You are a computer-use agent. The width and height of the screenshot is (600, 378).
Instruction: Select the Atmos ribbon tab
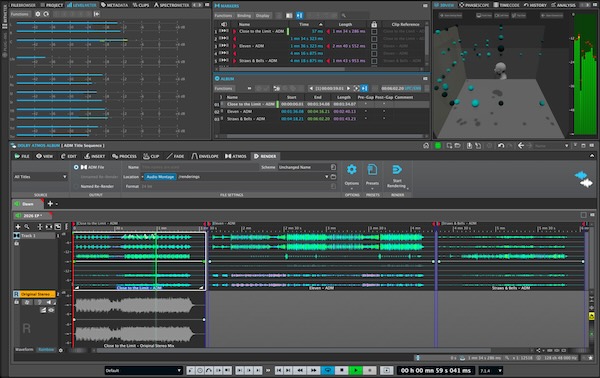pyautogui.click(x=236, y=156)
